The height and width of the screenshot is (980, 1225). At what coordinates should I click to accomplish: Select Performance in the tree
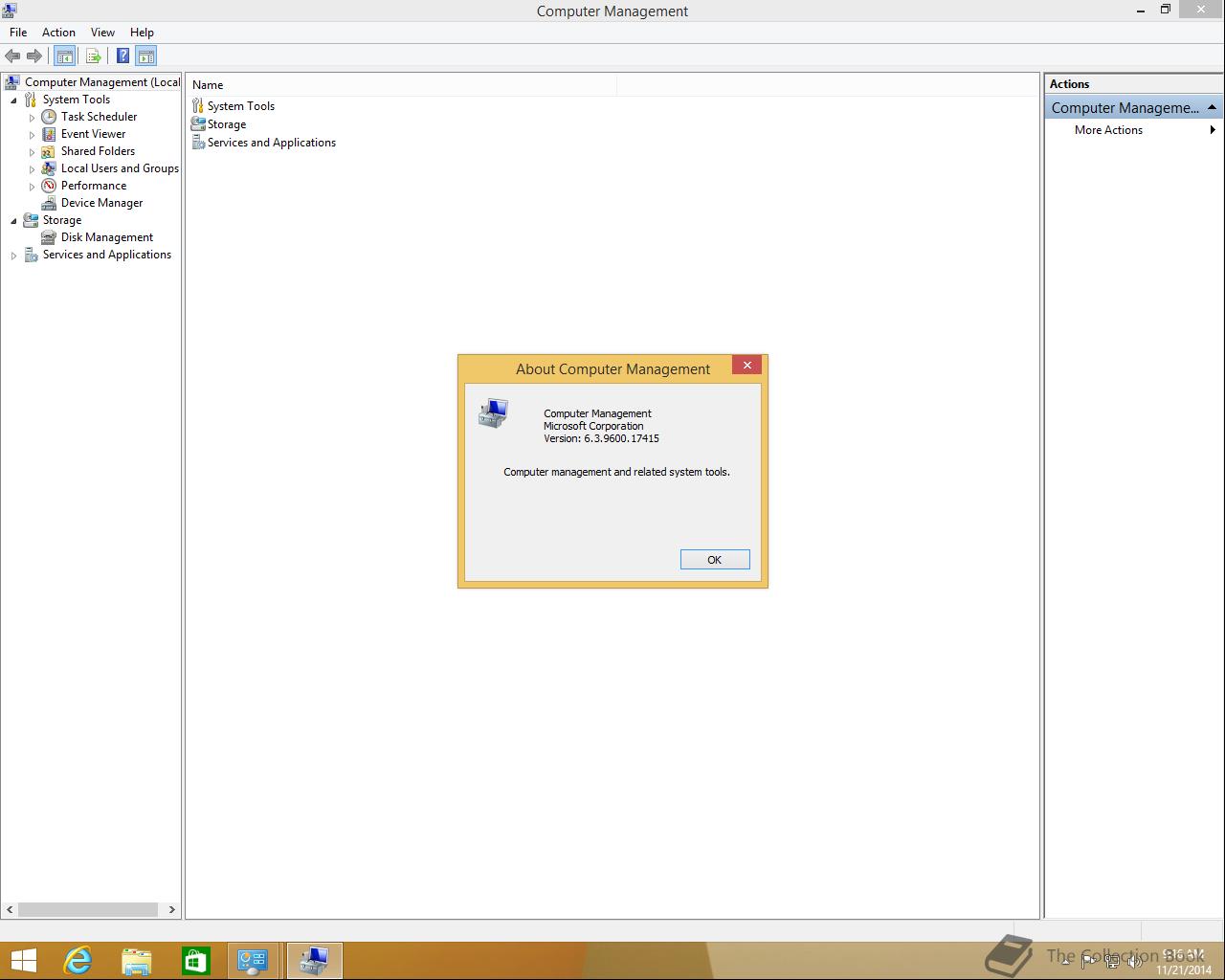[94, 186]
